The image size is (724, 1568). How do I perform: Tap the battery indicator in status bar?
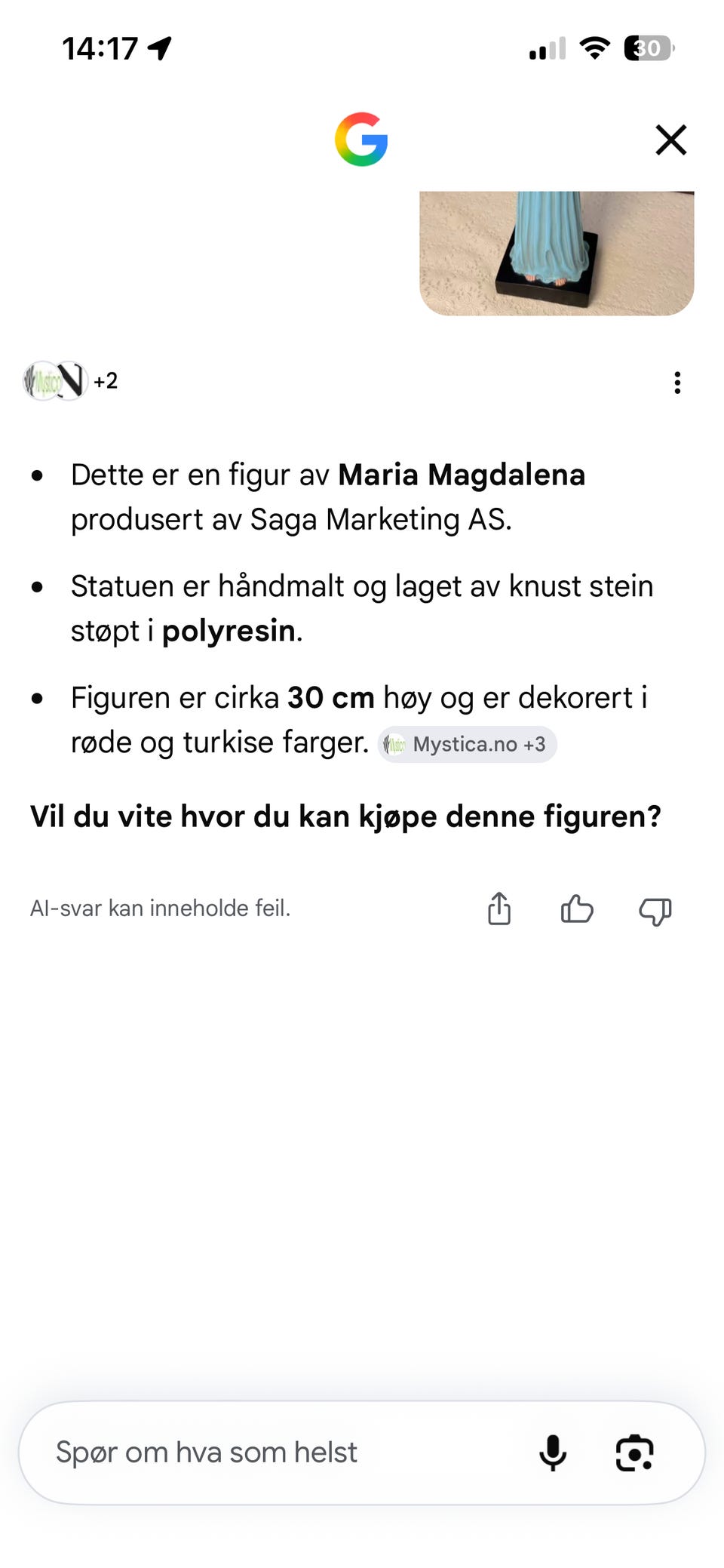[x=649, y=48]
